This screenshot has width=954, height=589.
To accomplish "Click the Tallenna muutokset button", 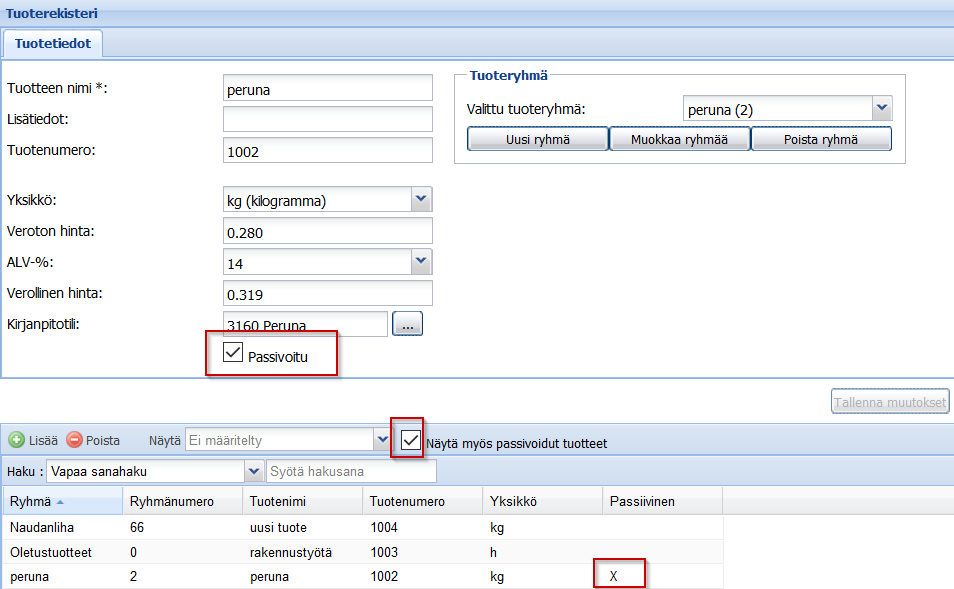I will [x=889, y=402].
